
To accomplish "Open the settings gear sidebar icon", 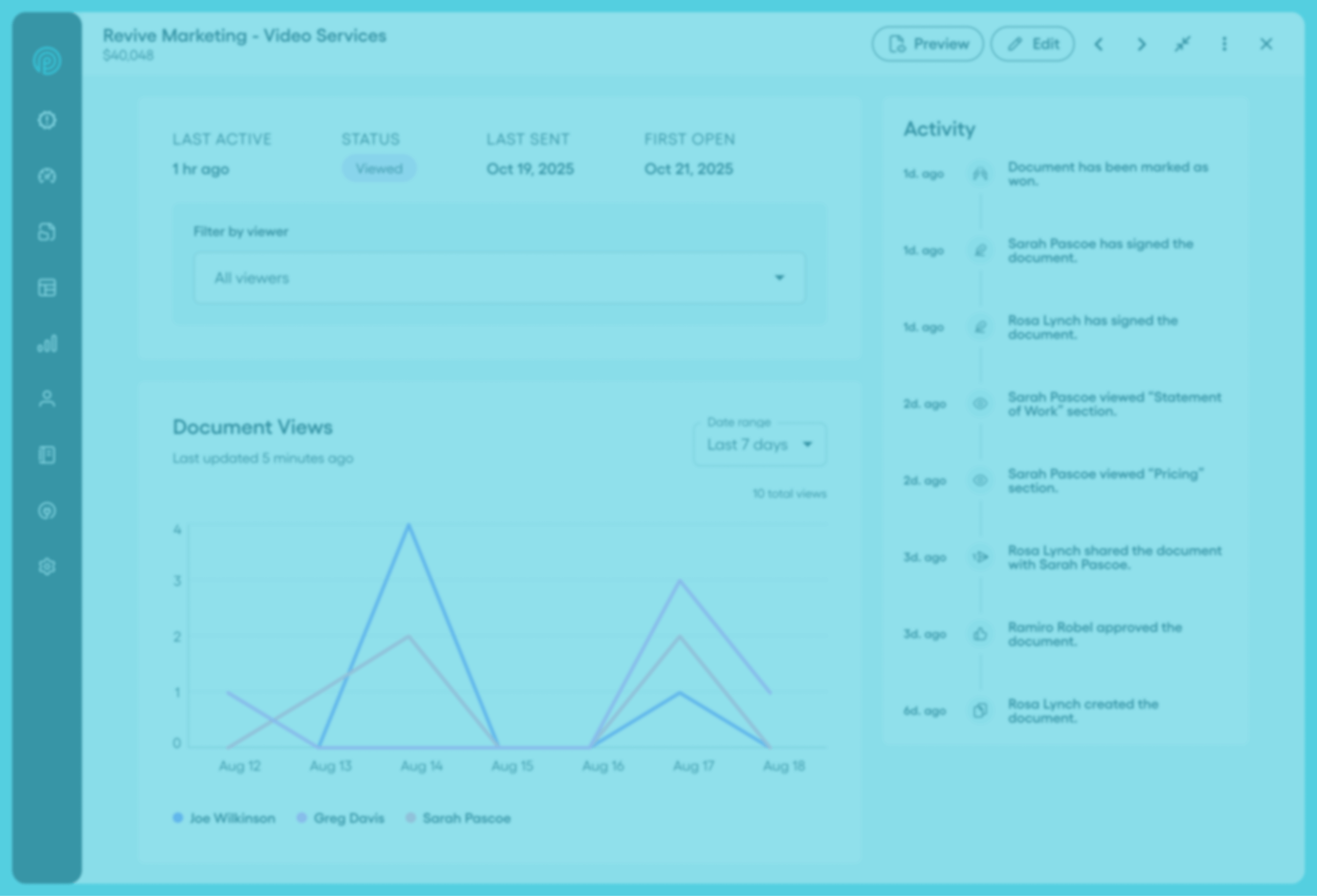I will [47, 566].
